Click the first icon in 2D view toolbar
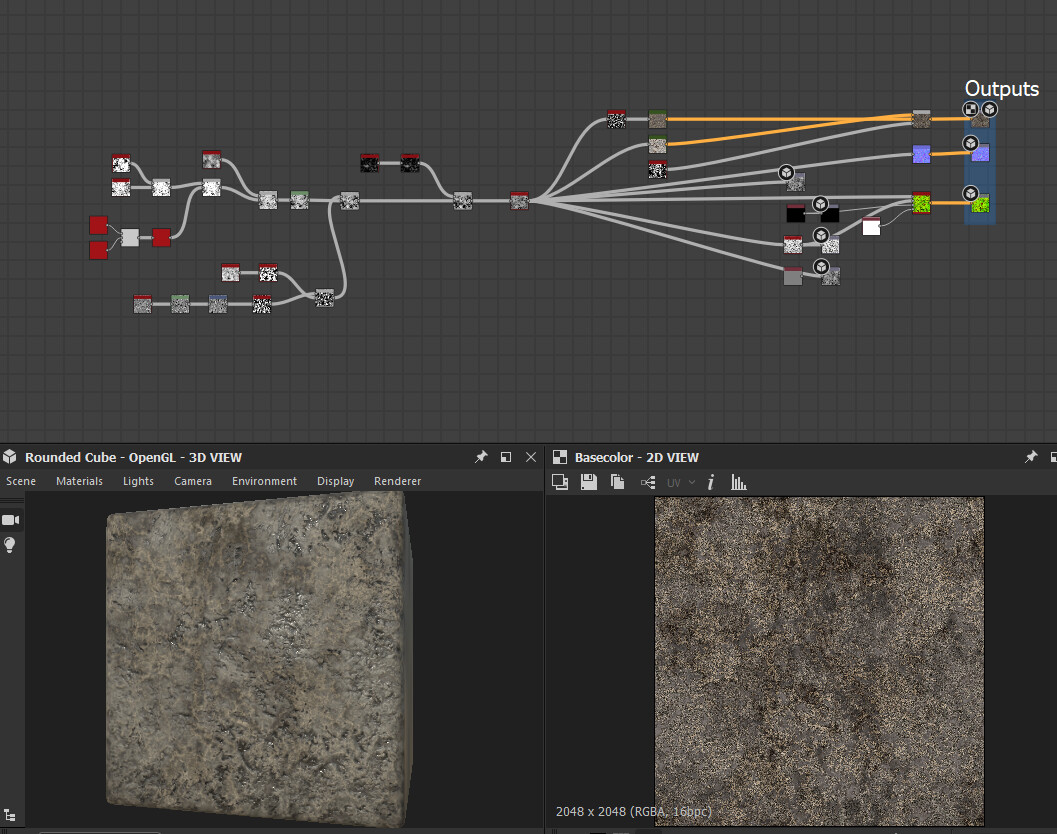 tap(560, 482)
